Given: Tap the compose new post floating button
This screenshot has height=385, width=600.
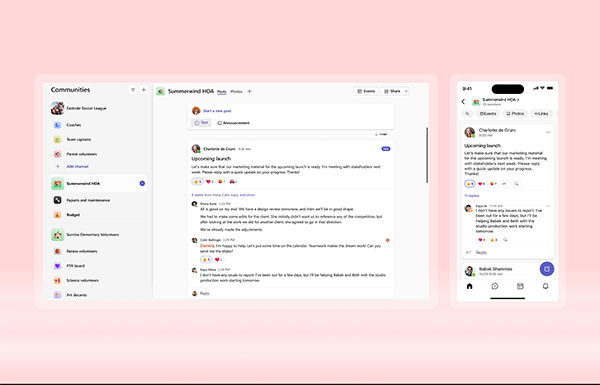Looking at the screenshot, I should tap(547, 269).
